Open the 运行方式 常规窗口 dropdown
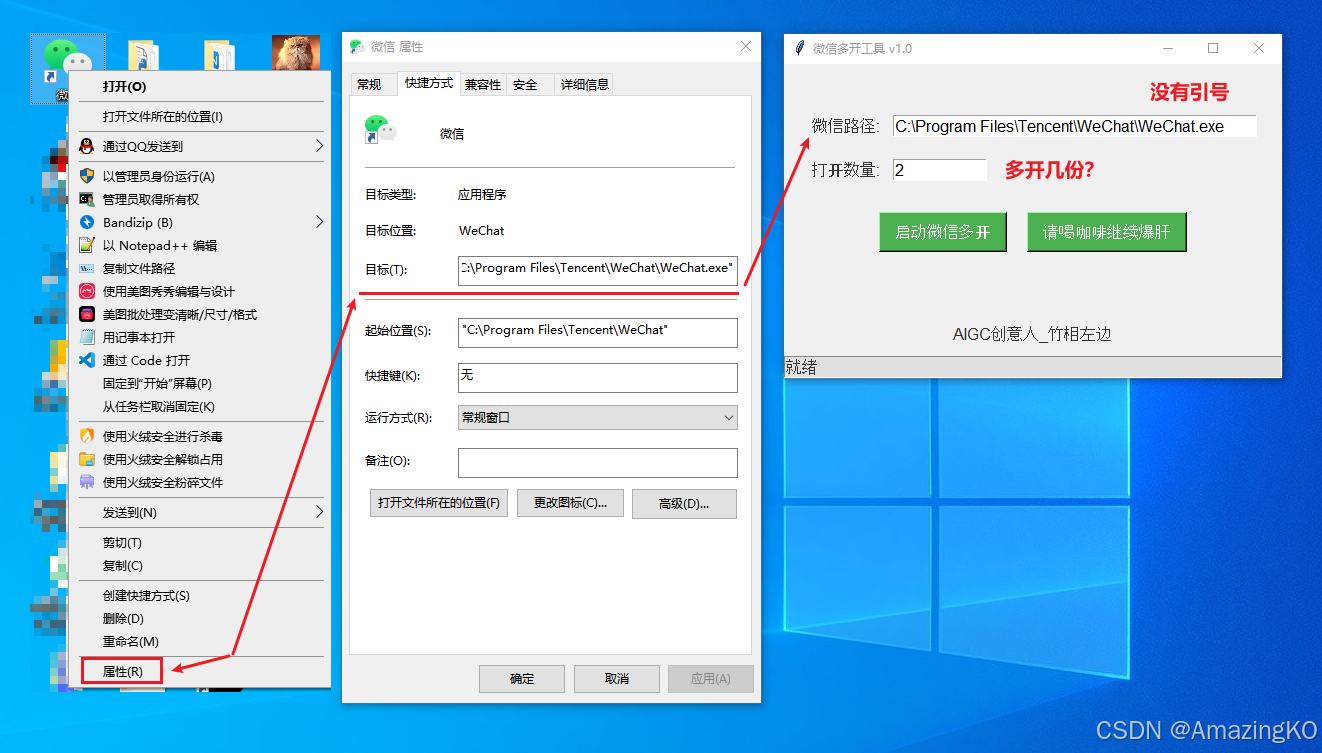 click(x=598, y=418)
